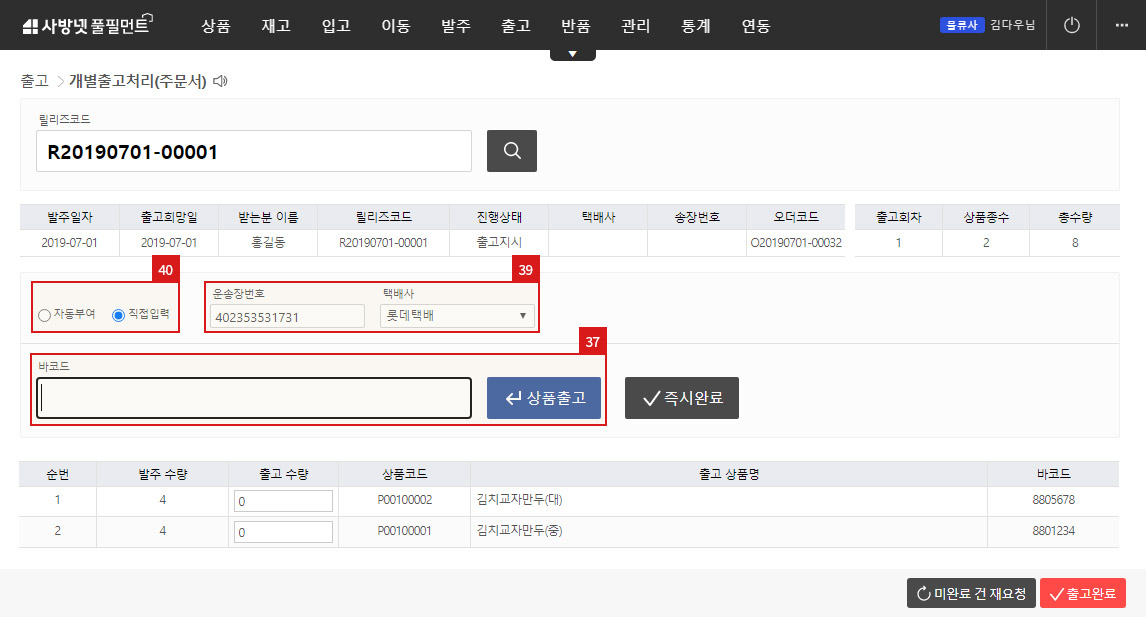Click the 미완료 건 재요청 refresh button
Viewport: 1146px width, 617px height.
[970, 592]
